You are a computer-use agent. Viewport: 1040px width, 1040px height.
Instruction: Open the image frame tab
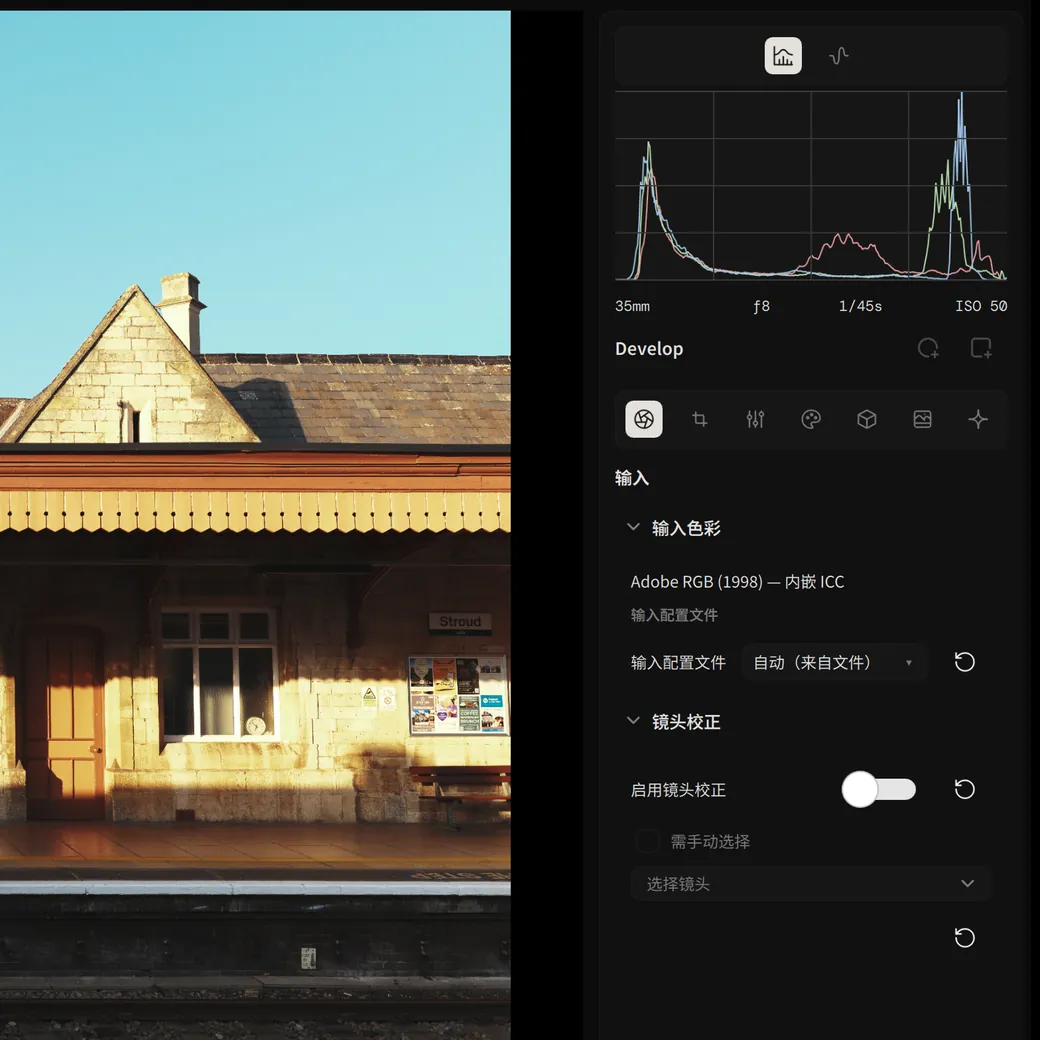(922, 419)
